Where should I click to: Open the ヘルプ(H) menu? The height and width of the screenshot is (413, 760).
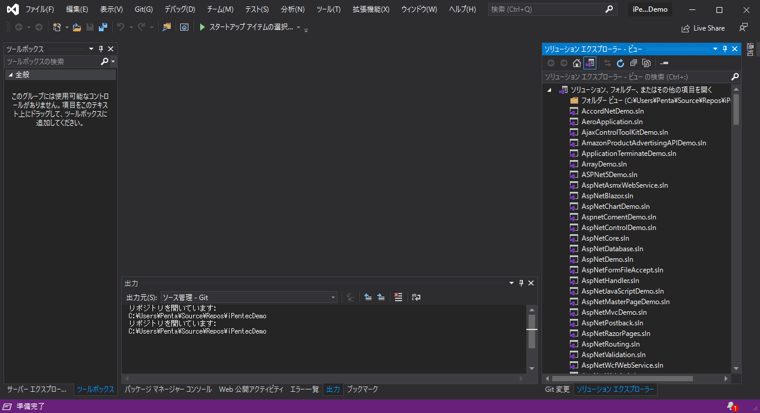[462, 9]
